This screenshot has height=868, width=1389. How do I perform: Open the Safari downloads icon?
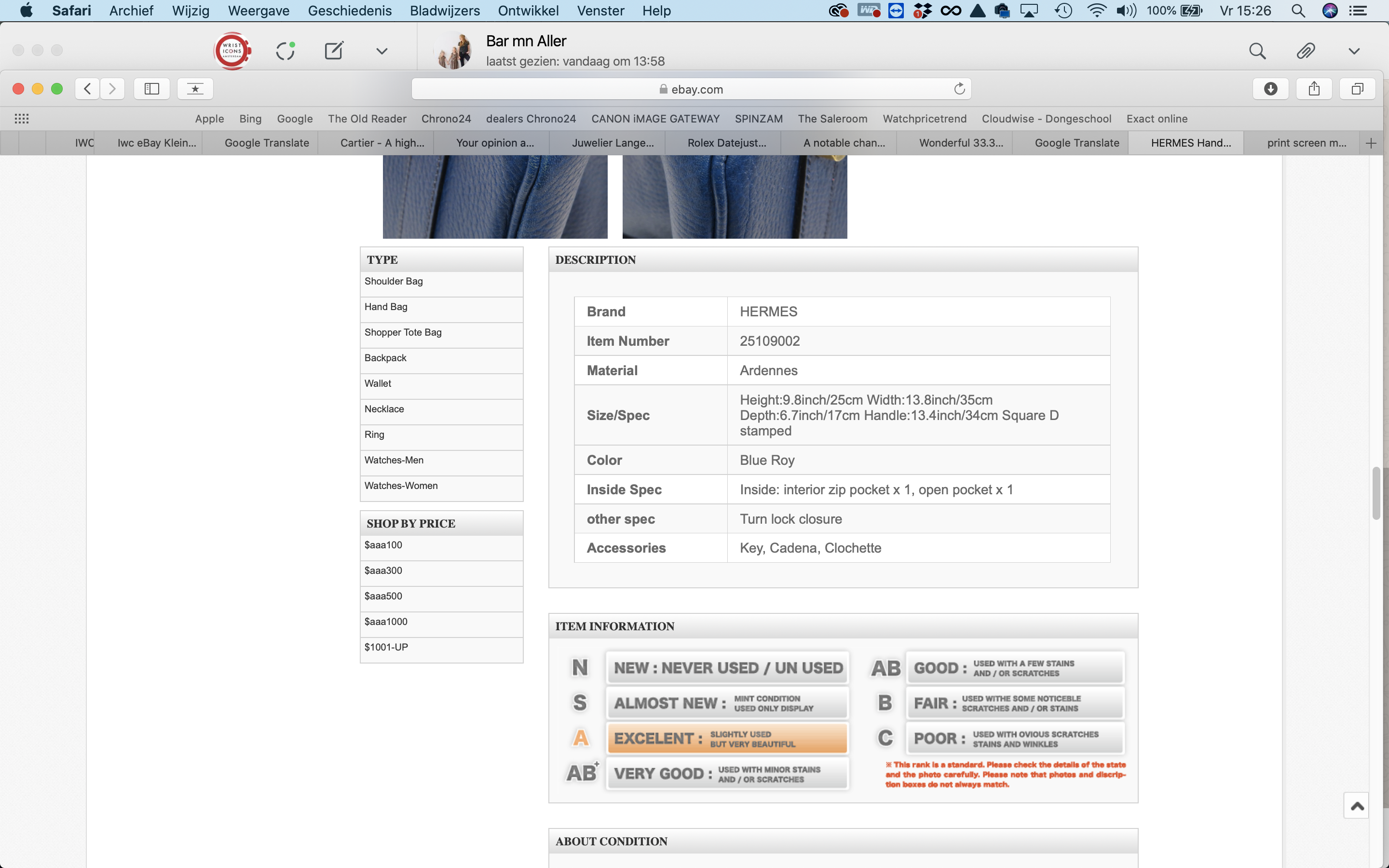click(x=1270, y=88)
